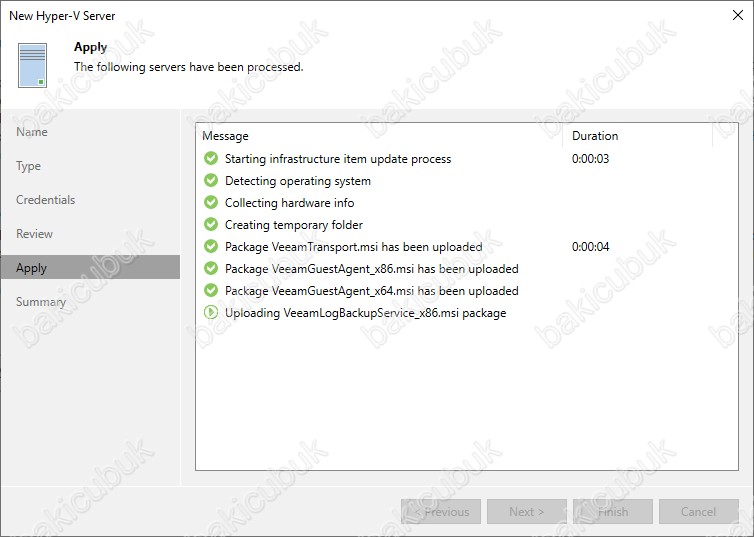754x537 pixels.
Task: Select 'Package VeeamTransport.msi has been uploaded' text
Action: coord(353,247)
